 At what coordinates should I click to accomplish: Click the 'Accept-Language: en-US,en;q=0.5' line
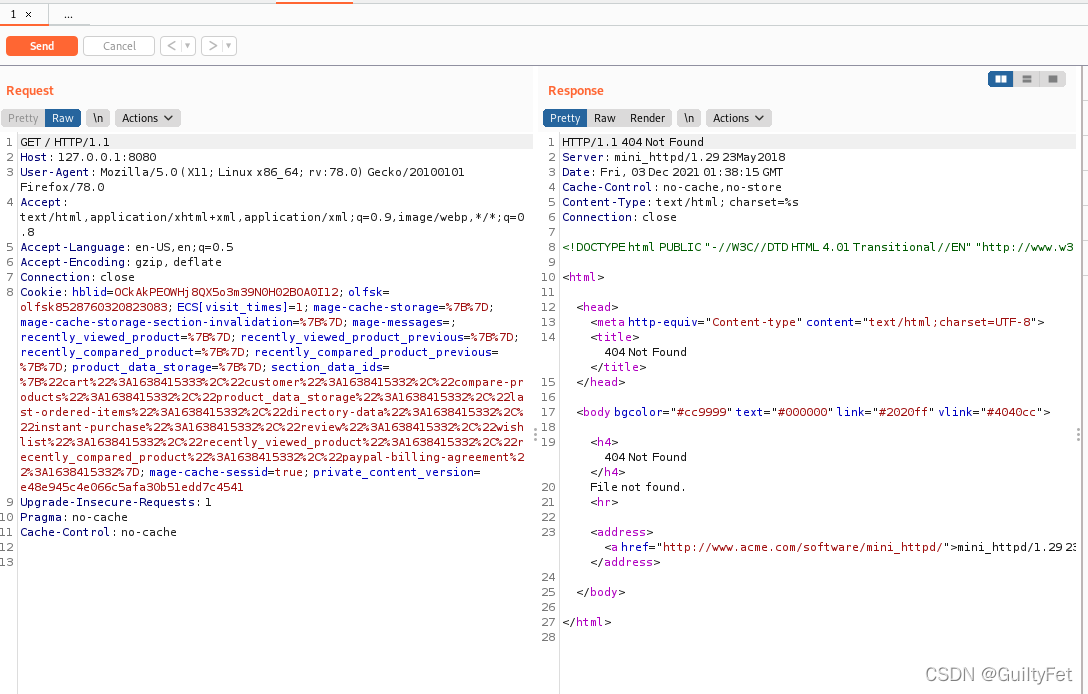tap(127, 247)
